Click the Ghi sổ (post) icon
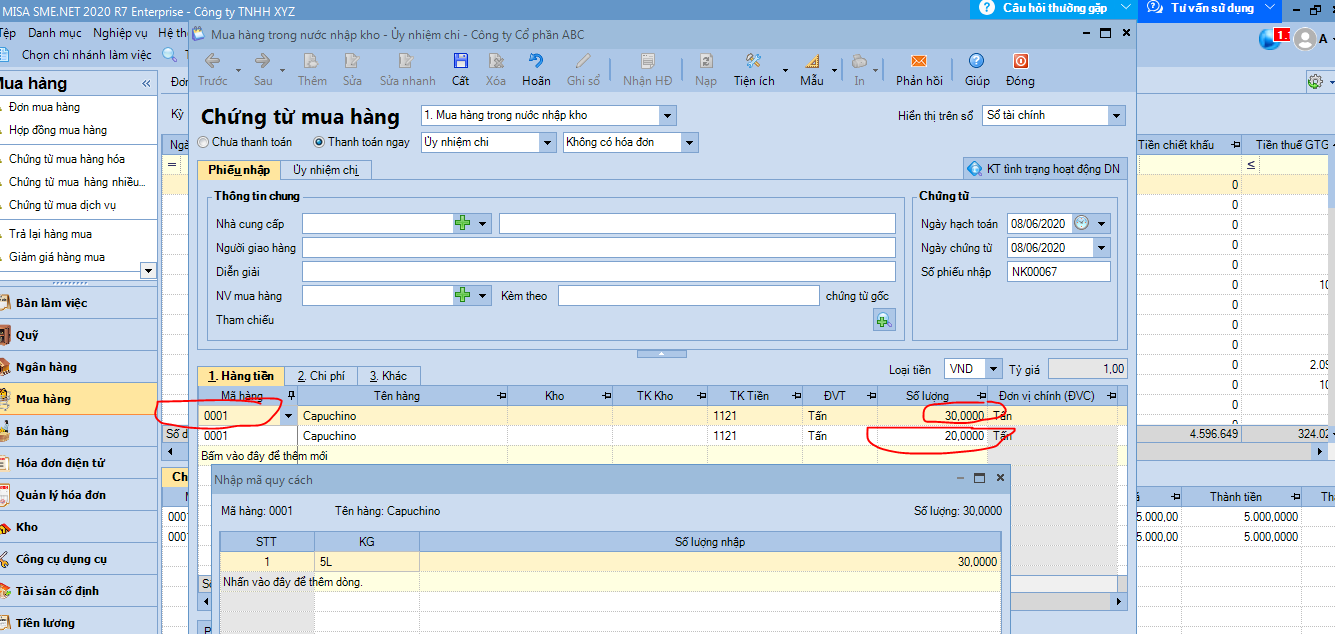The width and height of the screenshot is (1335, 634). point(583,61)
